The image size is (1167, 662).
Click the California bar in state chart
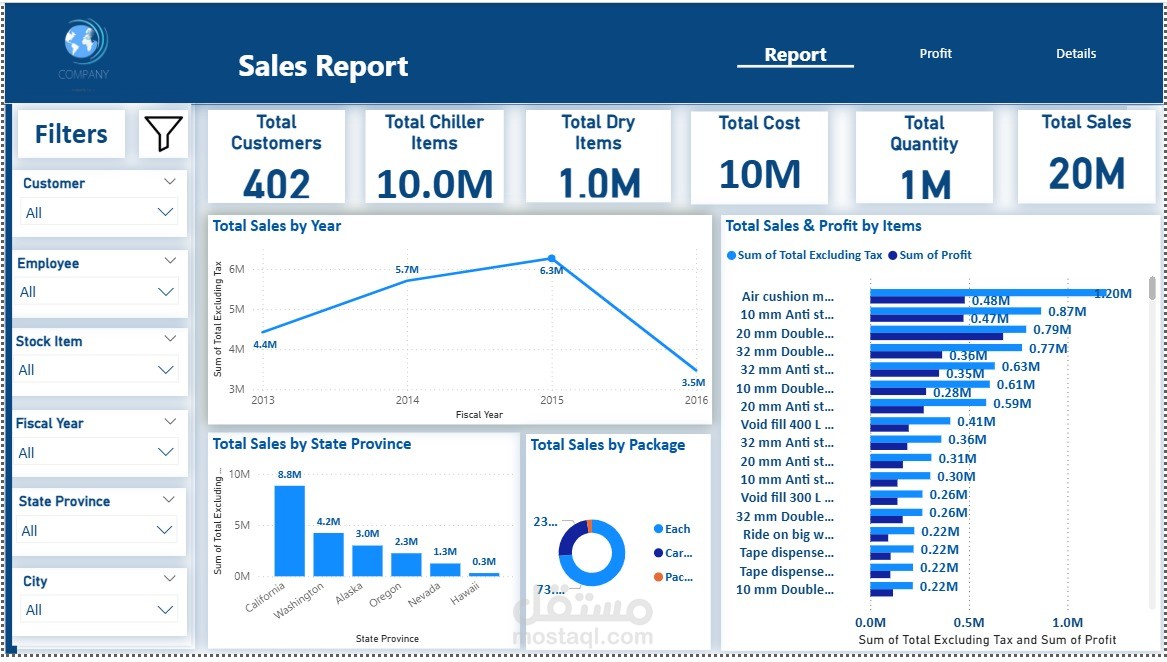tap(290, 531)
